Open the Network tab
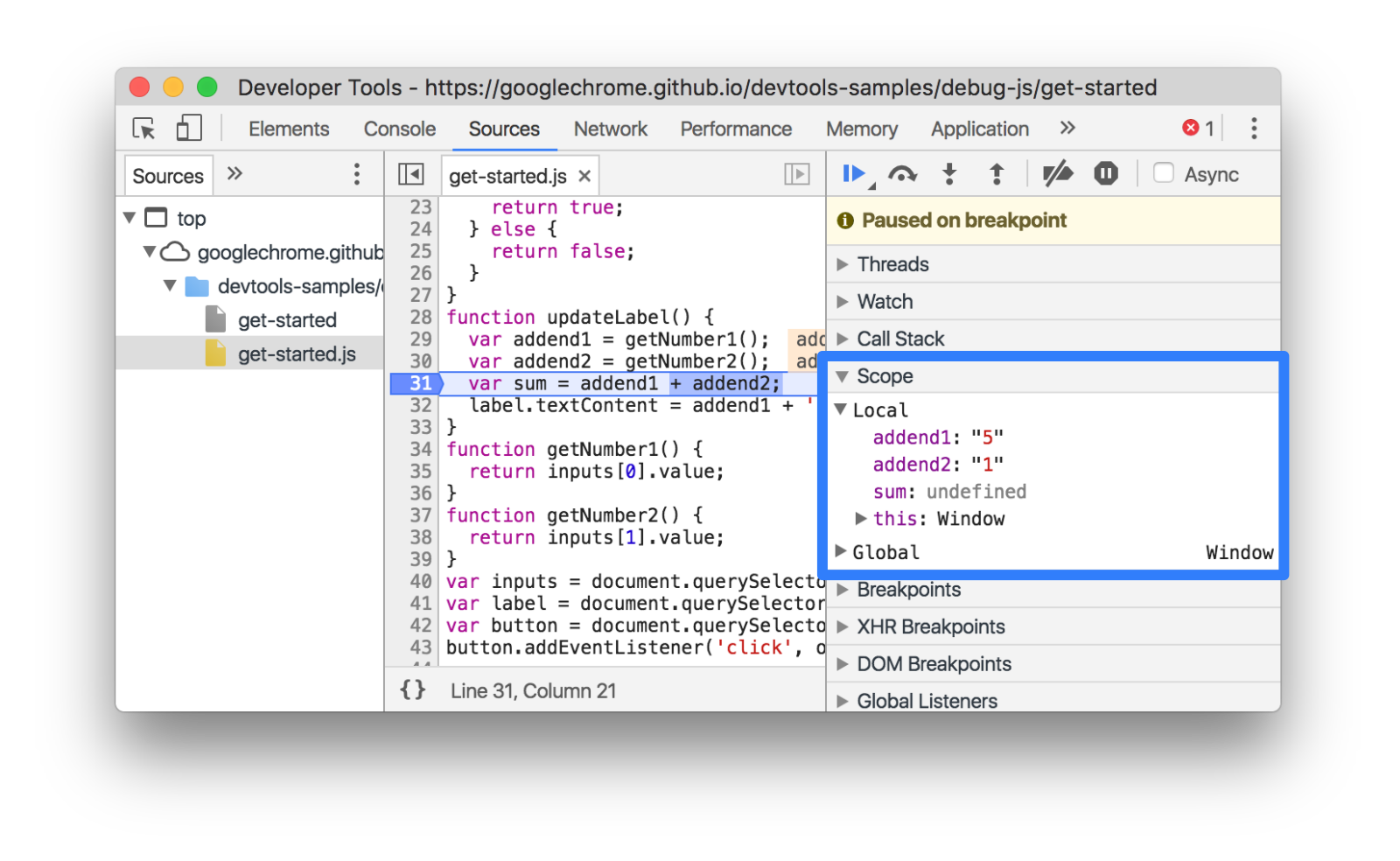Screen dimensions: 1400x861 point(610,129)
